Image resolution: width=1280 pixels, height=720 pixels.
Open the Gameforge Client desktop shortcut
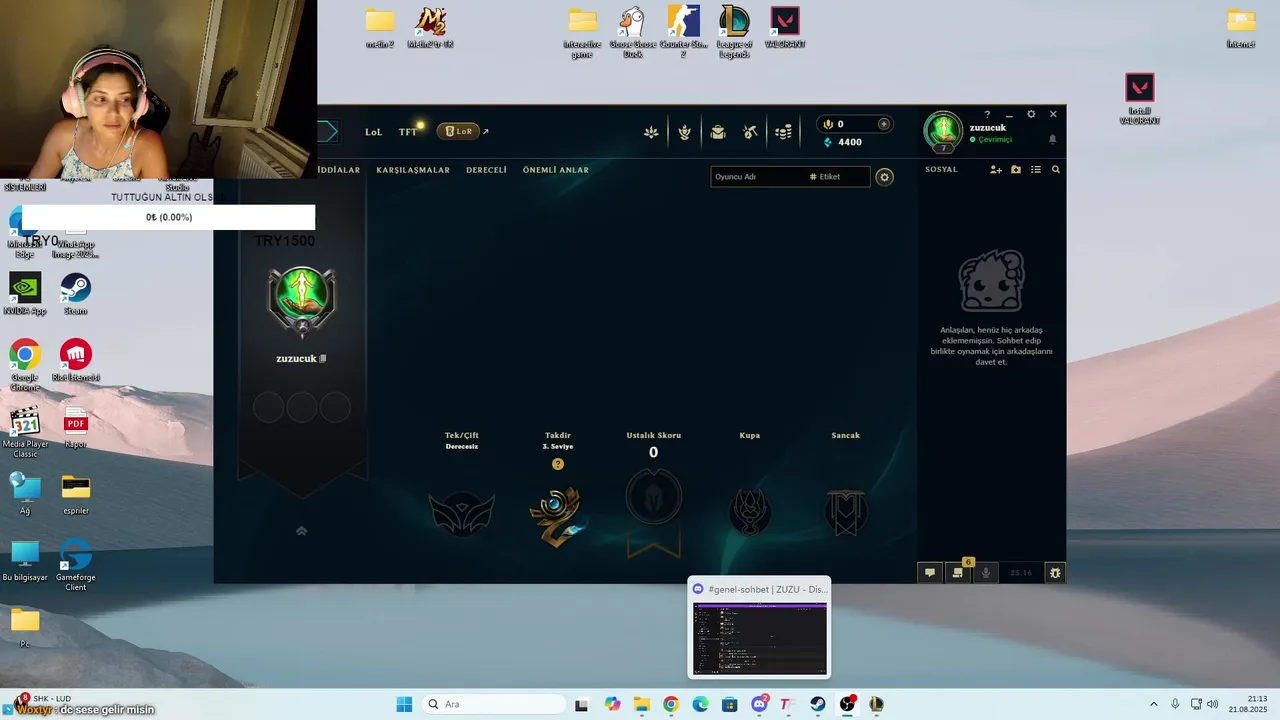[x=76, y=565]
